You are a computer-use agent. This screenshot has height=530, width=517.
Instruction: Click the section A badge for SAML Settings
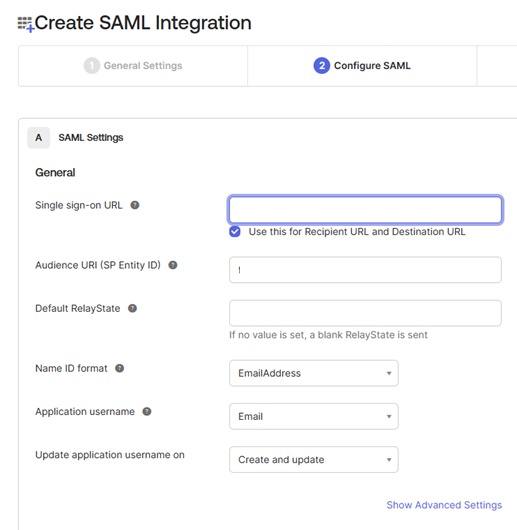[x=39, y=138]
